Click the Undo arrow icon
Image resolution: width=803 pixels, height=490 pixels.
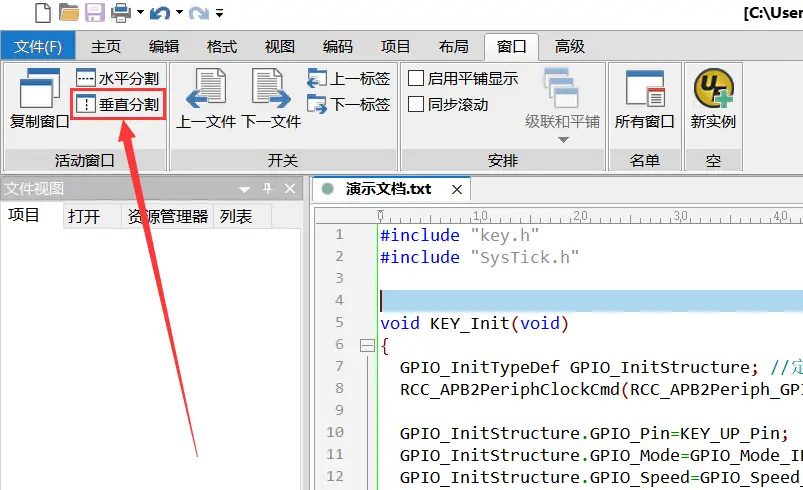pos(160,12)
